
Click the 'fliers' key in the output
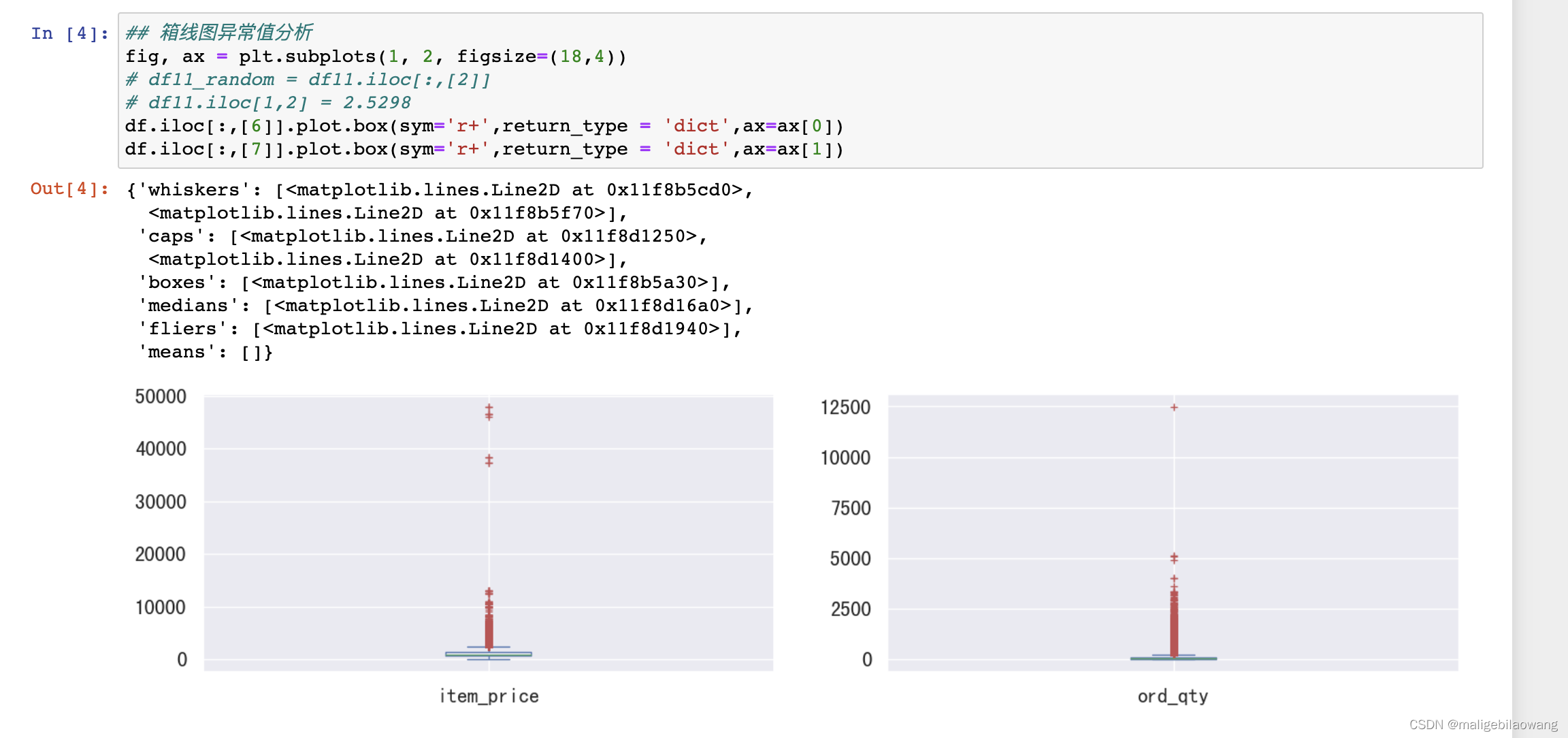pyautogui.click(x=182, y=329)
